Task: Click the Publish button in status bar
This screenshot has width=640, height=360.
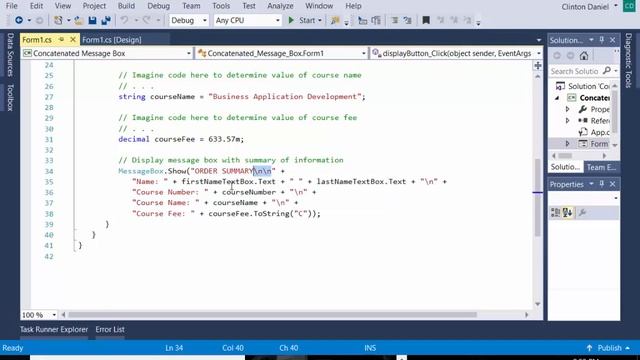Action: coord(608,348)
